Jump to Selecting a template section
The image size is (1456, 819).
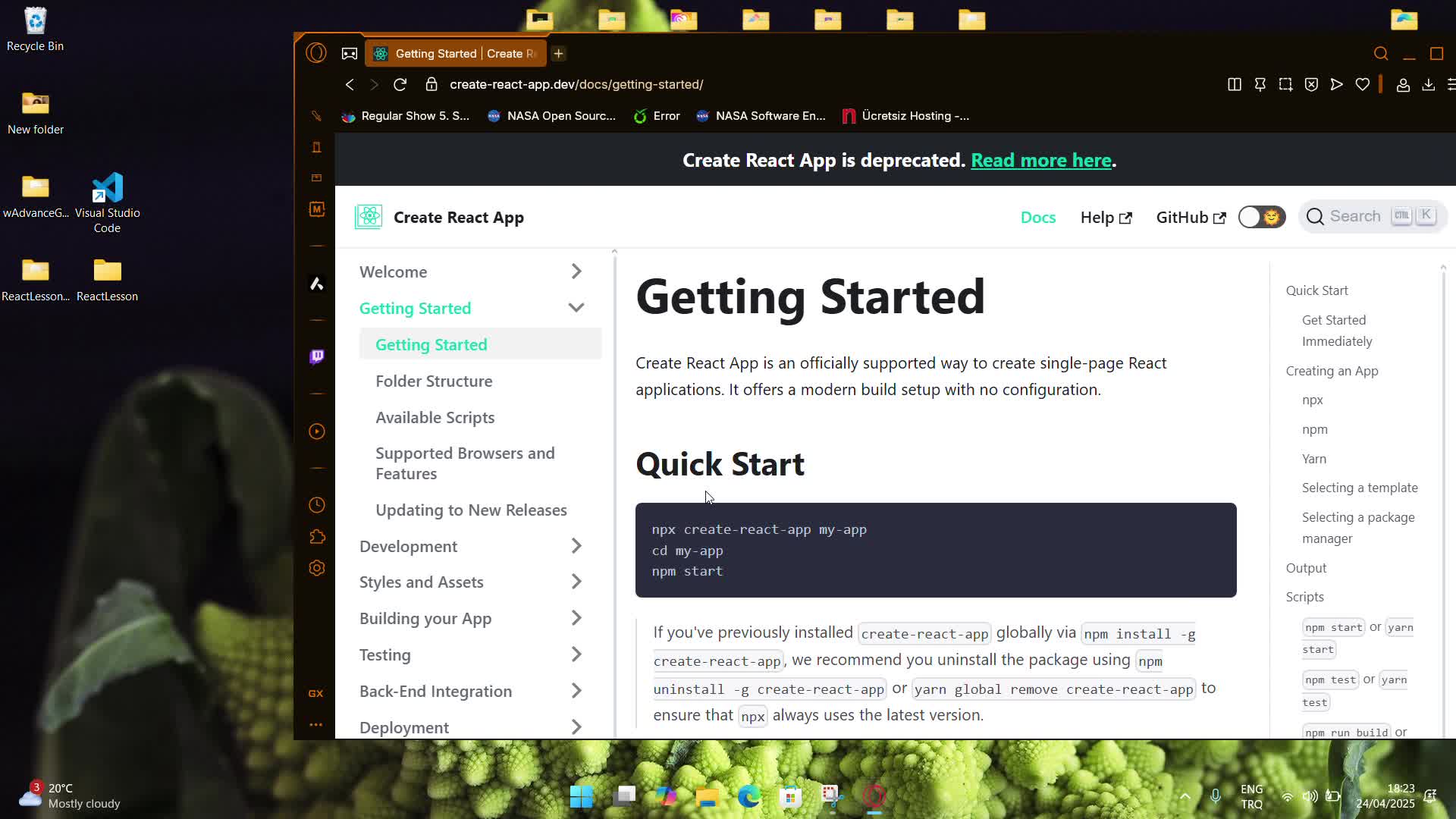click(1360, 488)
